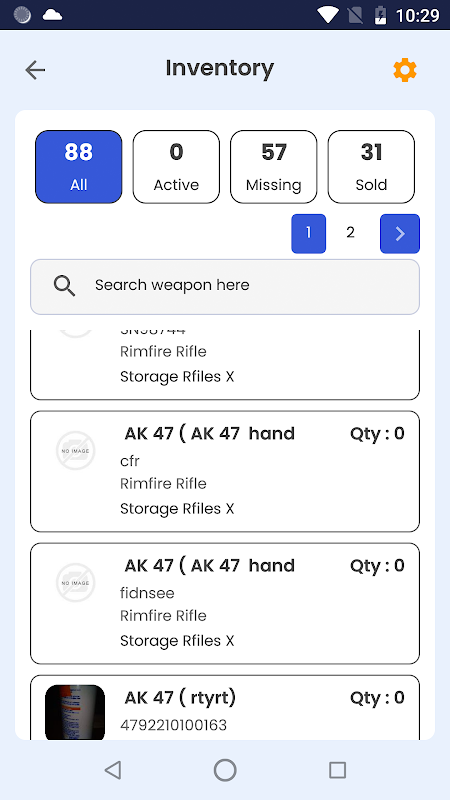Focus the Search weapon here field
The image size is (450, 800).
pos(225,287)
